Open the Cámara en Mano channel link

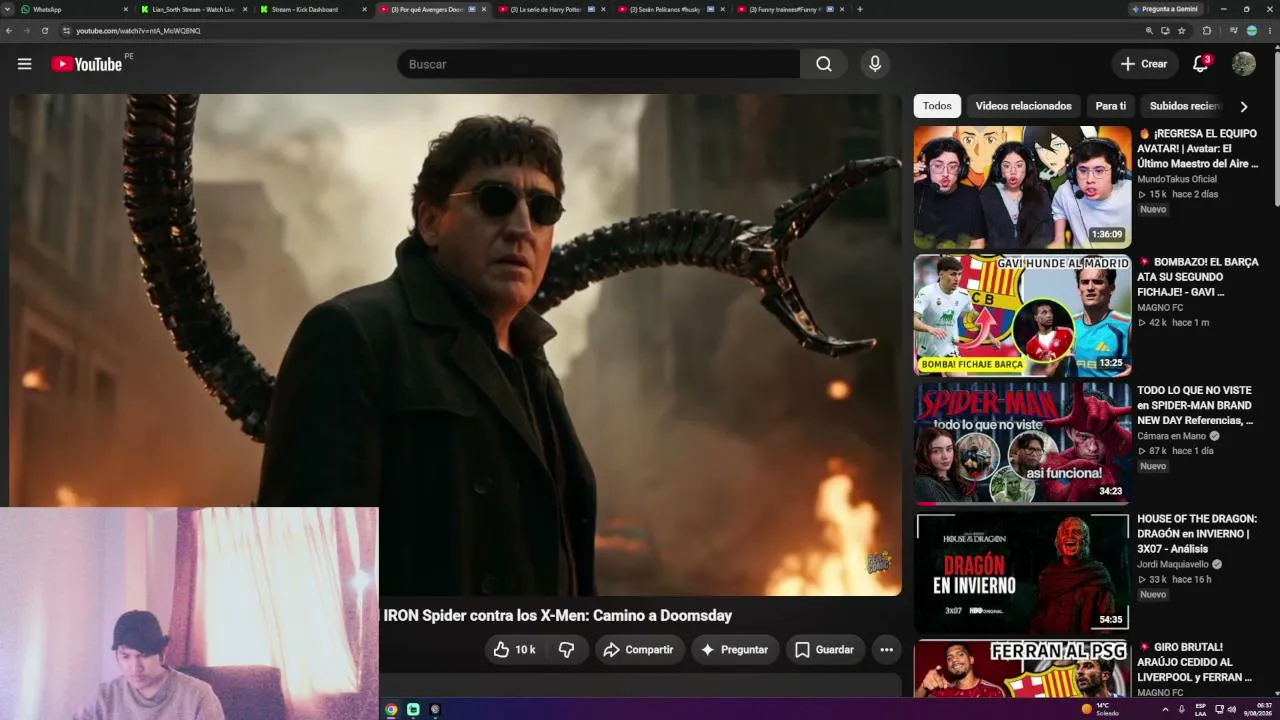click(x=1172, y=436)
